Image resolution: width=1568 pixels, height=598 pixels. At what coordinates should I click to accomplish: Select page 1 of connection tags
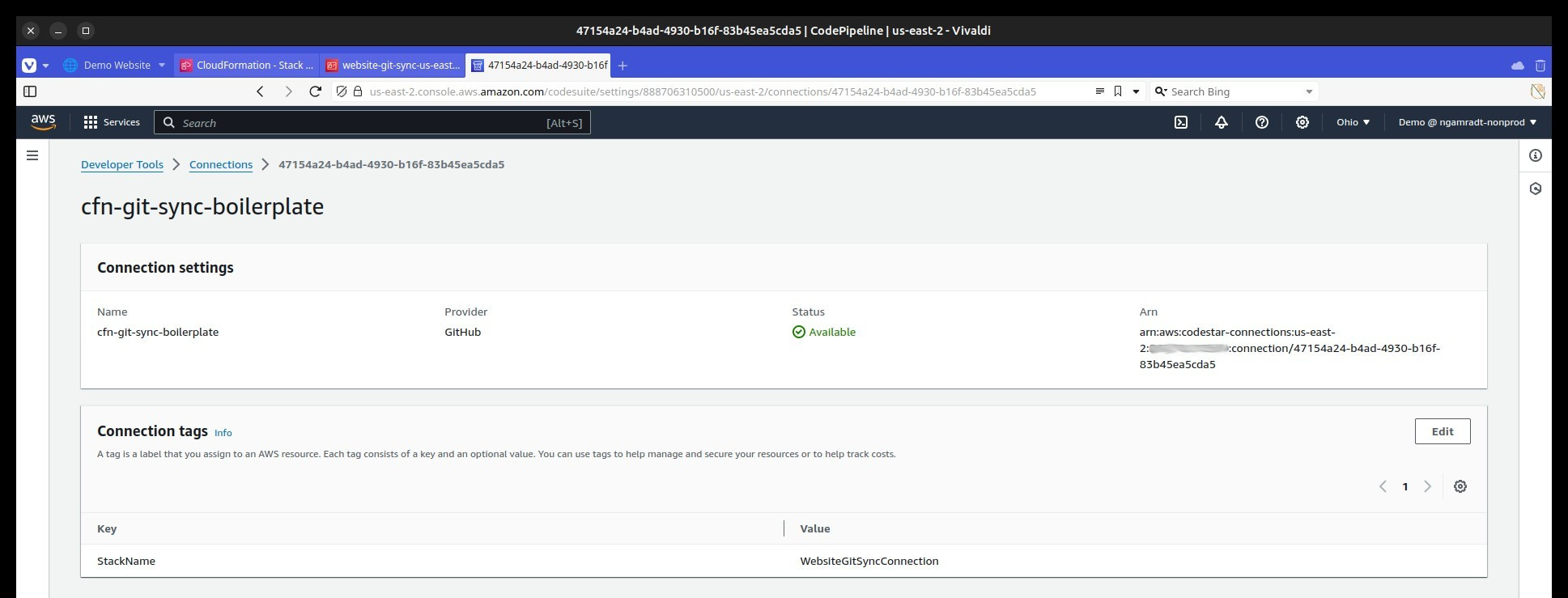point(1405,486)
